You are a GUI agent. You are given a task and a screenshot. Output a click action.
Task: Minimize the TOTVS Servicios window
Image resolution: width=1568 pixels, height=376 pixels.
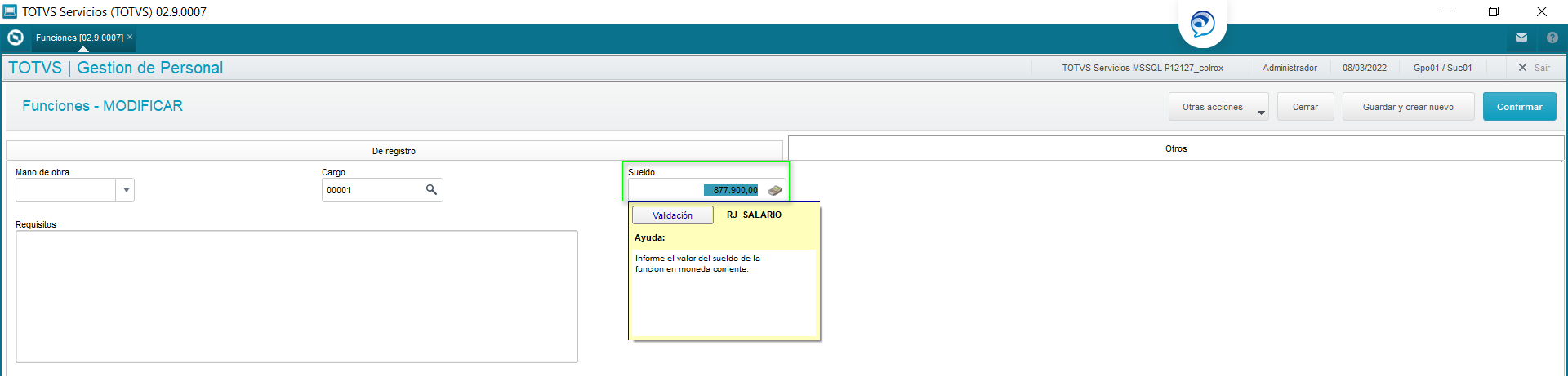1445,11
